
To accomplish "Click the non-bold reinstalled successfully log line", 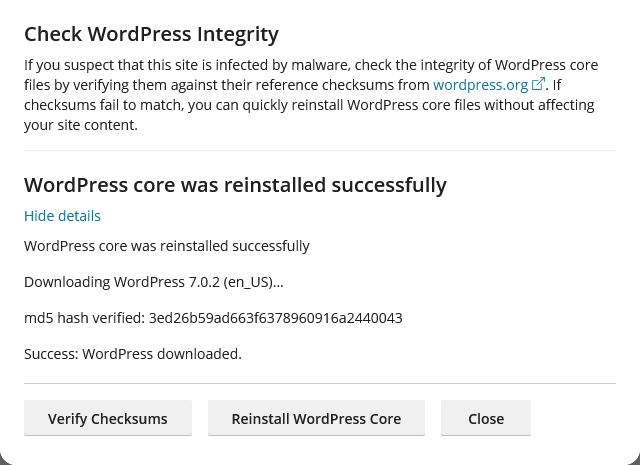I will click(167, 246).
